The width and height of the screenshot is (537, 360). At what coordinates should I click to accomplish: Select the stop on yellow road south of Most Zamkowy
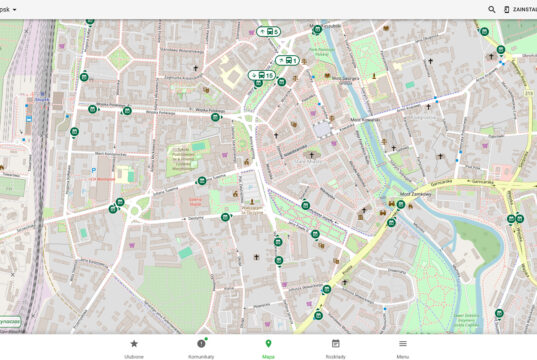coord(391,223)
